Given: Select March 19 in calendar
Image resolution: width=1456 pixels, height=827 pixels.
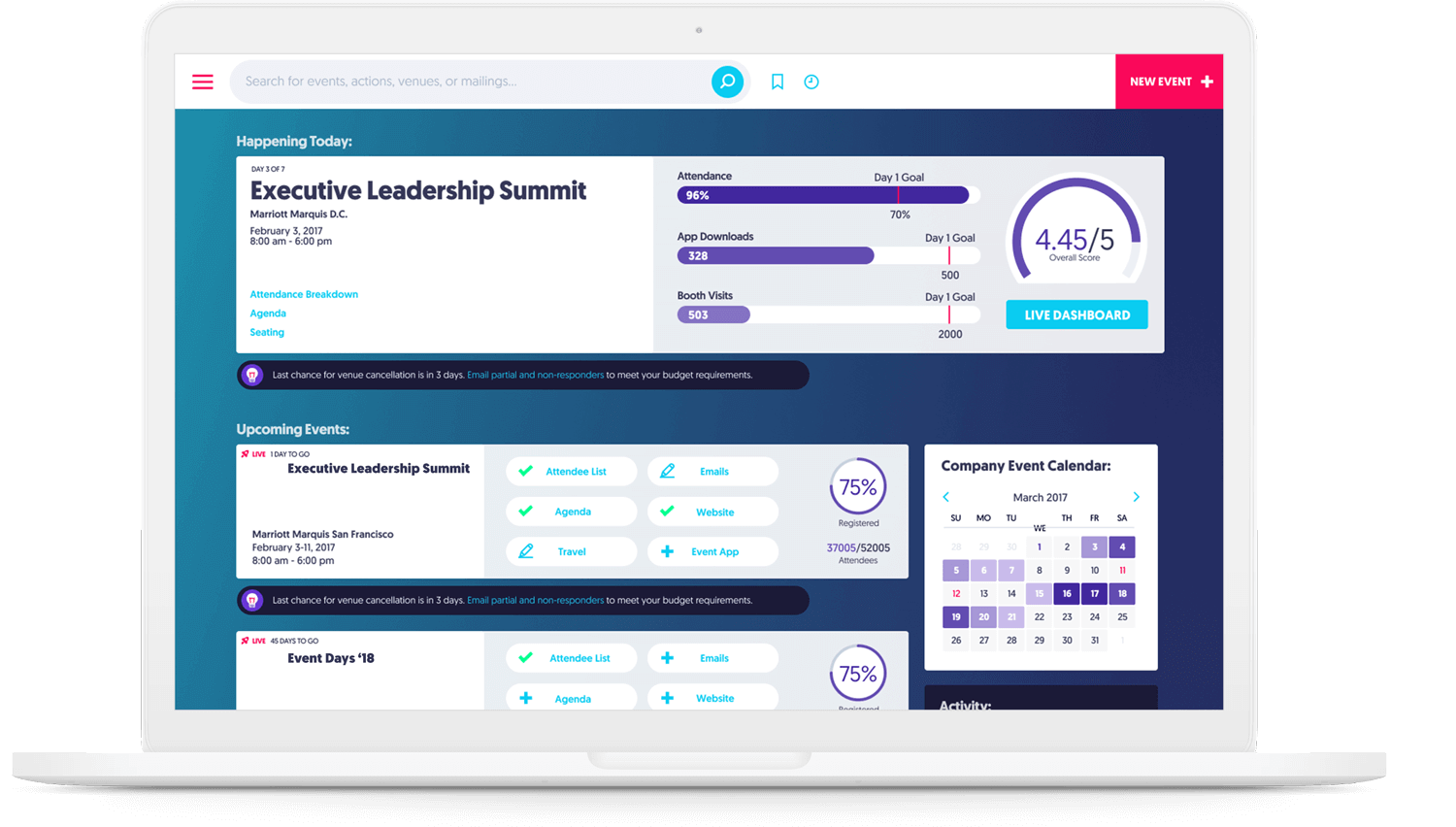Looking at the screenshot, I should [x=956, y=616].
